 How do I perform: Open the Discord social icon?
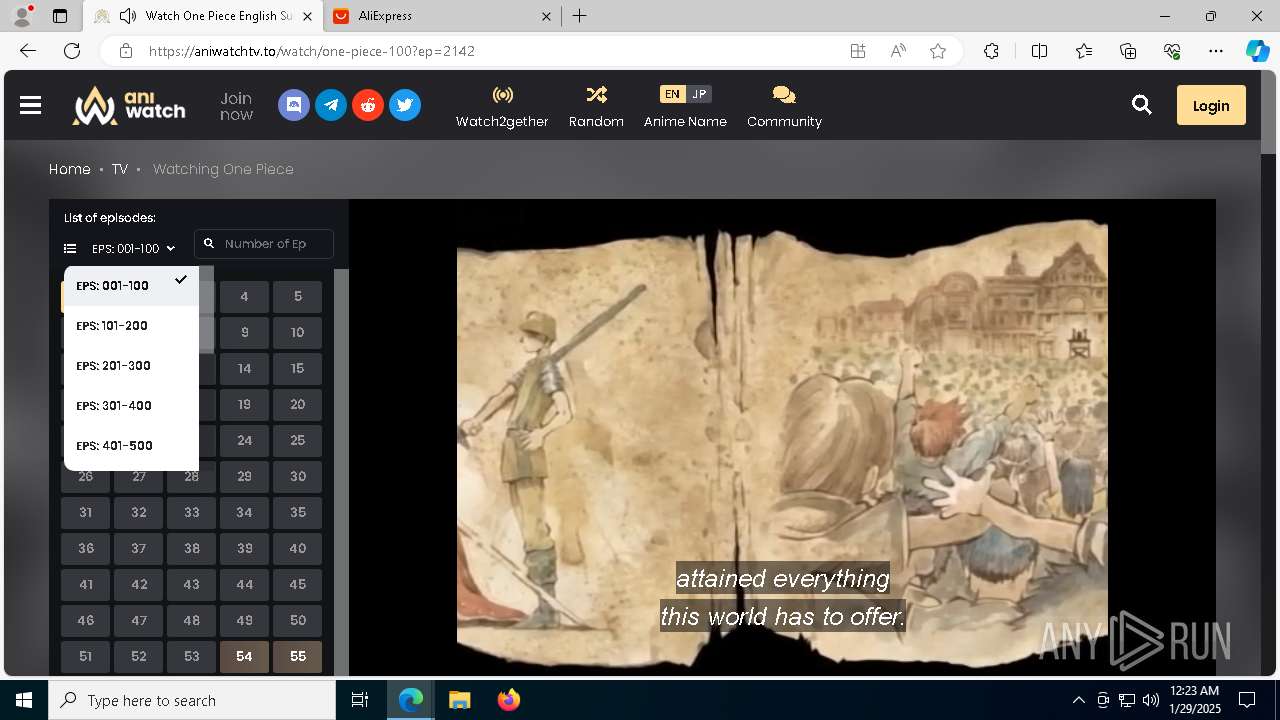294,105
